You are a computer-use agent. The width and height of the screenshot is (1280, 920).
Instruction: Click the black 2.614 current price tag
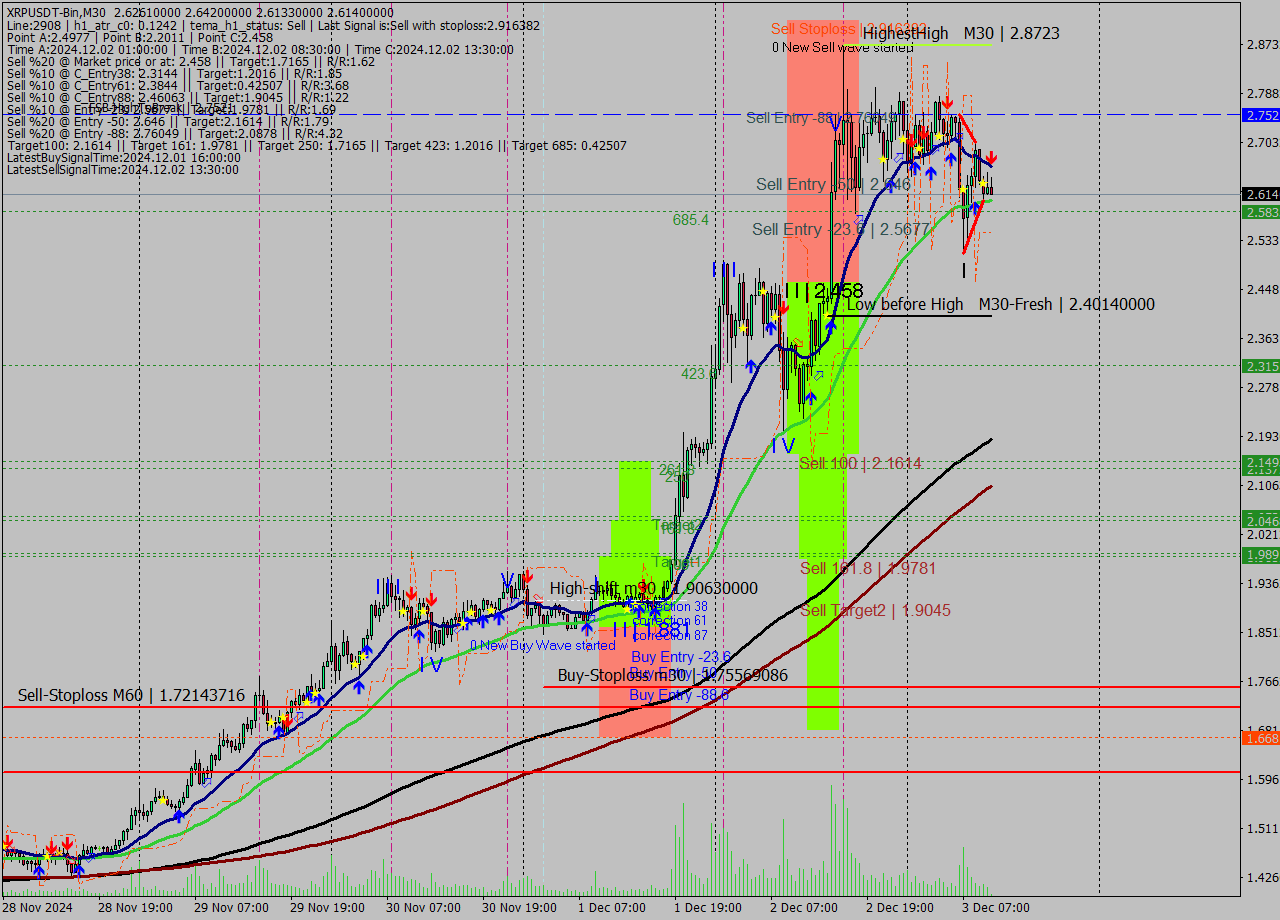pos(1261,194)
